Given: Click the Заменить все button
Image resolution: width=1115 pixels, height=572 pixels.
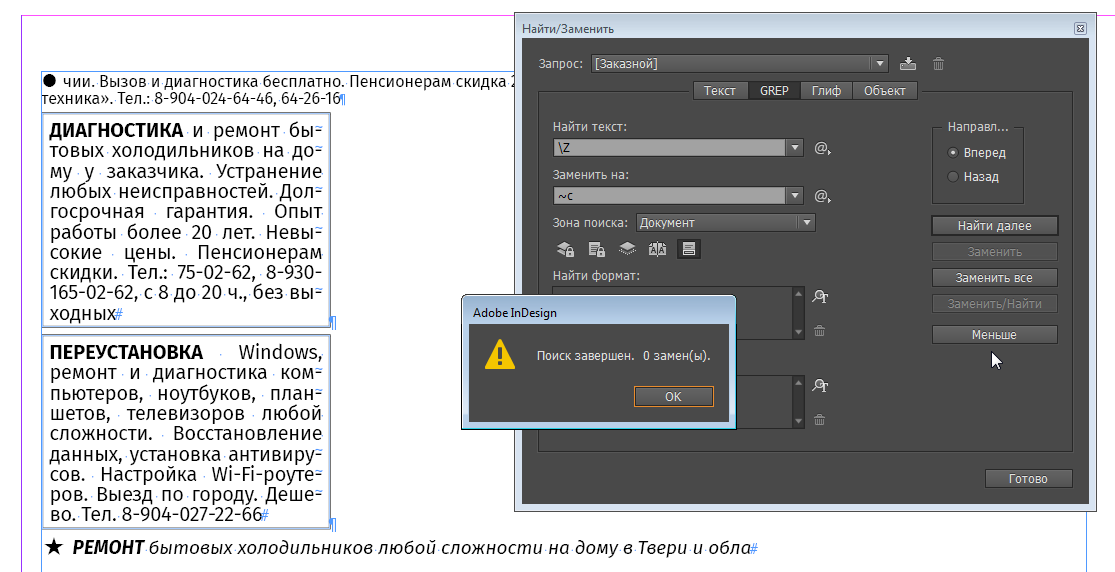Looking at the screenshot, I should point(994,278).
